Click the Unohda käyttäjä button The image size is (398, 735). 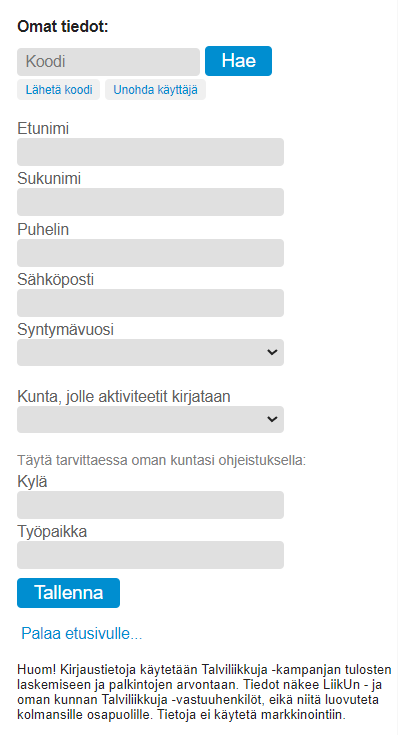tap(155, 90)
